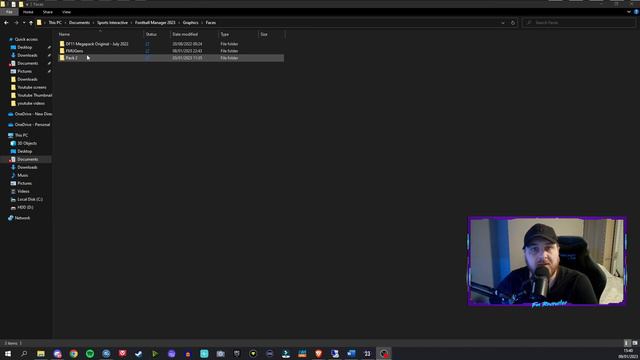Switch to the Home ribbon tab
The height and width of the screenshot is (360, 640).
(28, 12)
